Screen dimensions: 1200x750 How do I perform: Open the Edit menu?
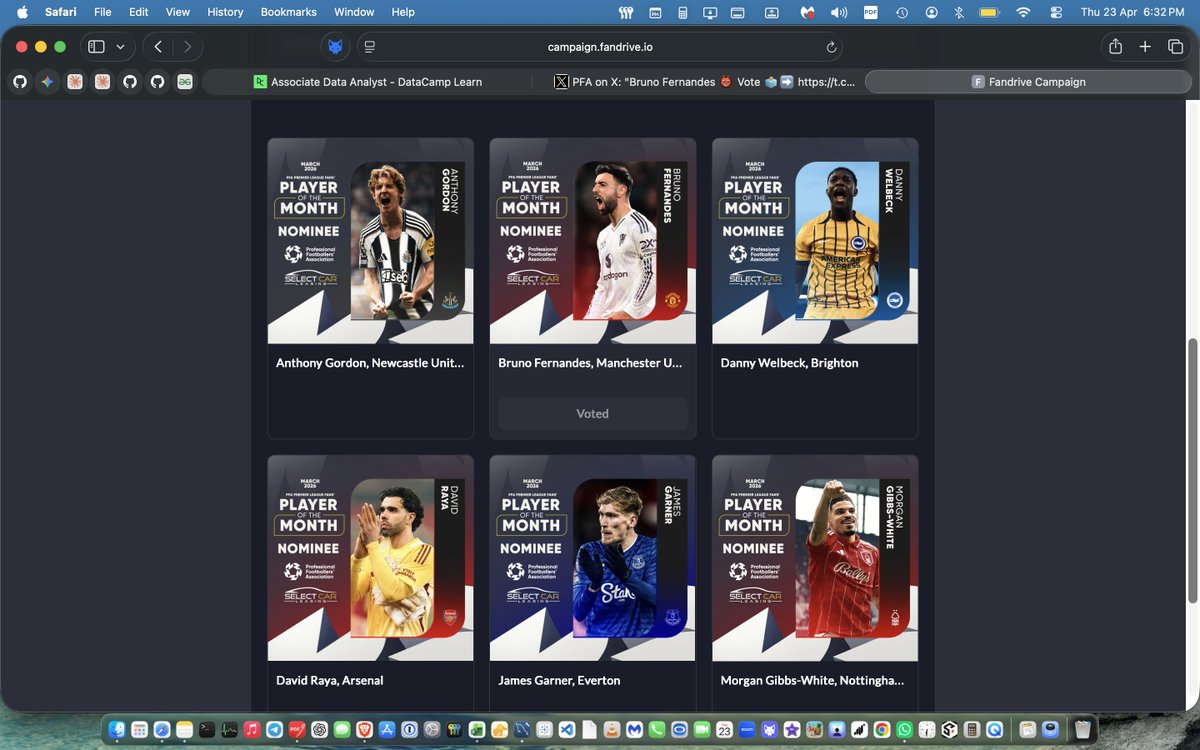click(x=139, y=12)
